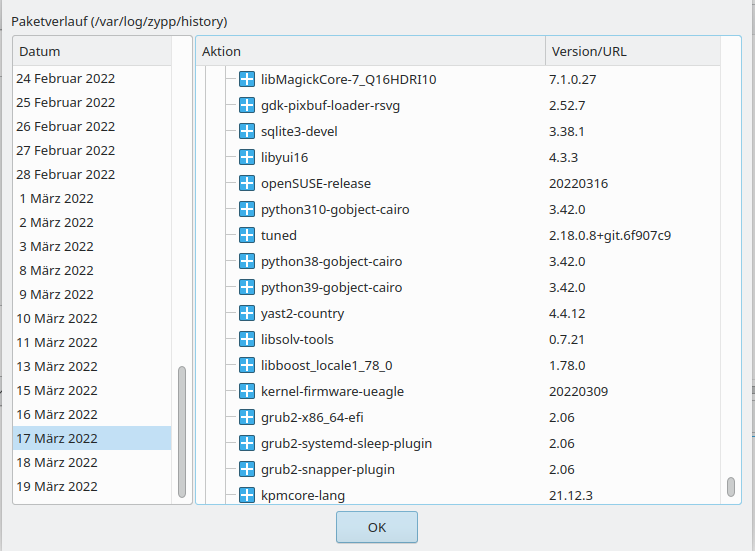Click the plus icon beside sqlite3-devel

coord(247,131)
